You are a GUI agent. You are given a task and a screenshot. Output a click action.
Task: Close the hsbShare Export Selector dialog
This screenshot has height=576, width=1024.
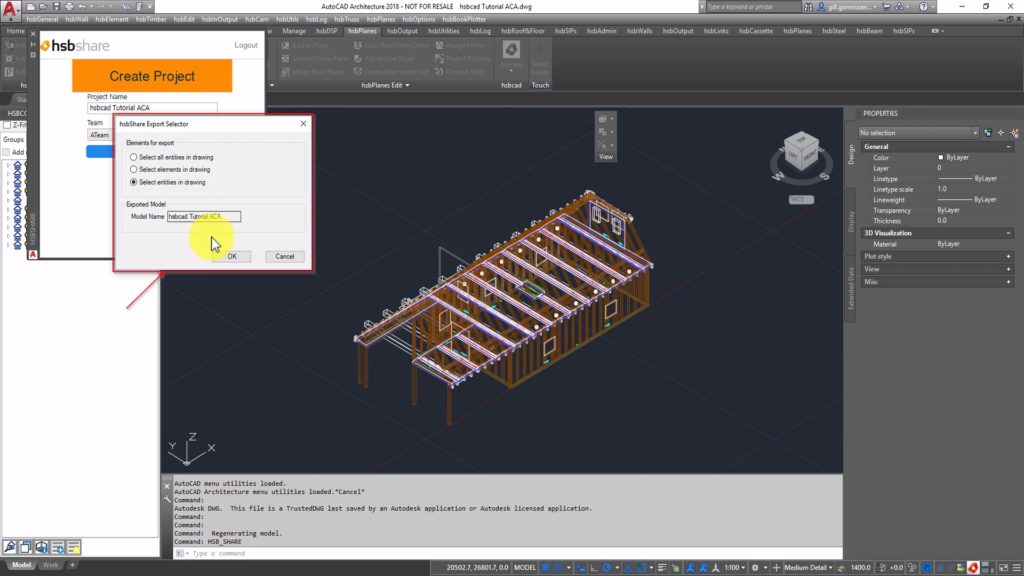[x=303, y=123]
